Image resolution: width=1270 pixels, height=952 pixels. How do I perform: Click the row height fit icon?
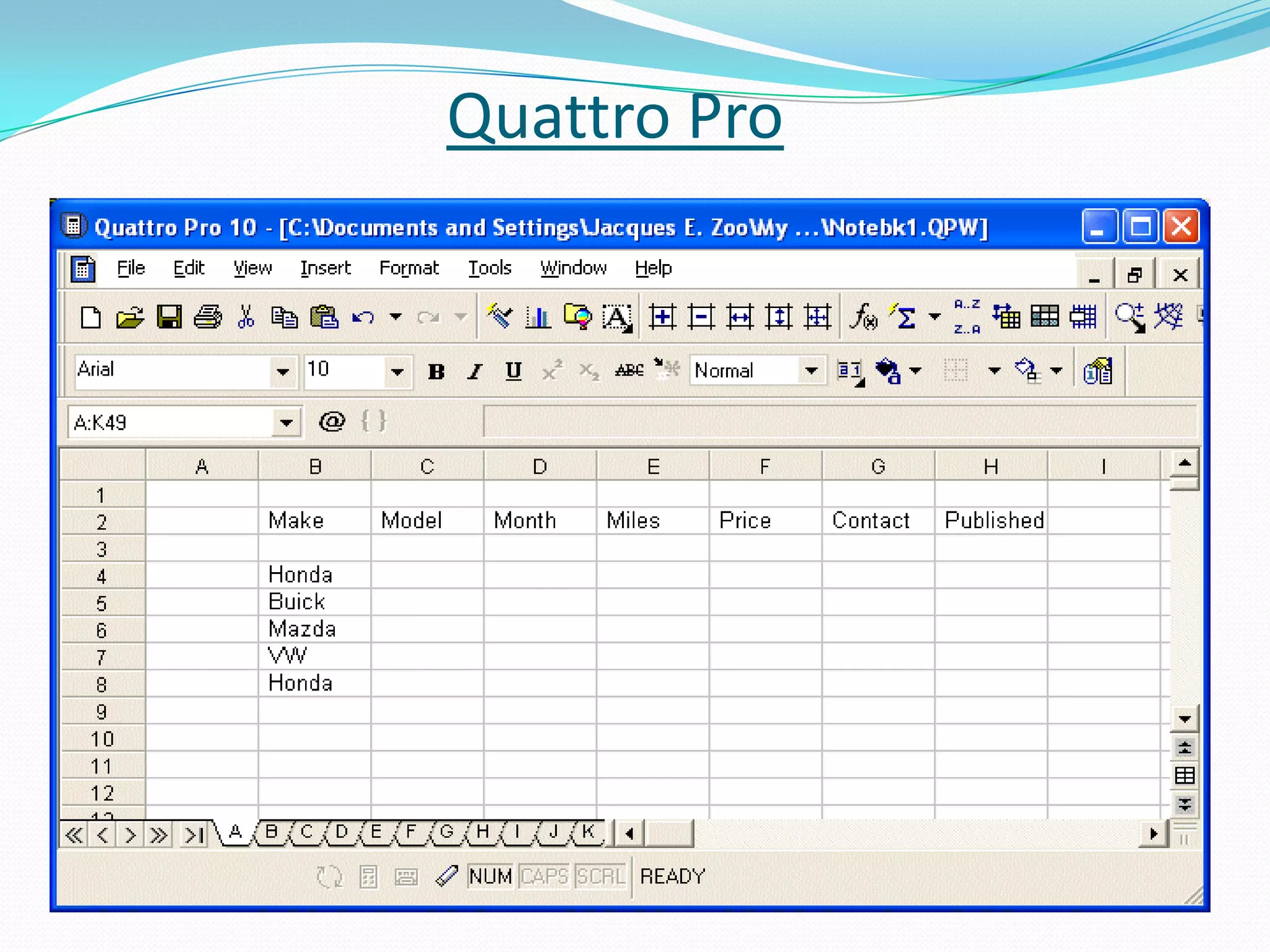[779, 317]
